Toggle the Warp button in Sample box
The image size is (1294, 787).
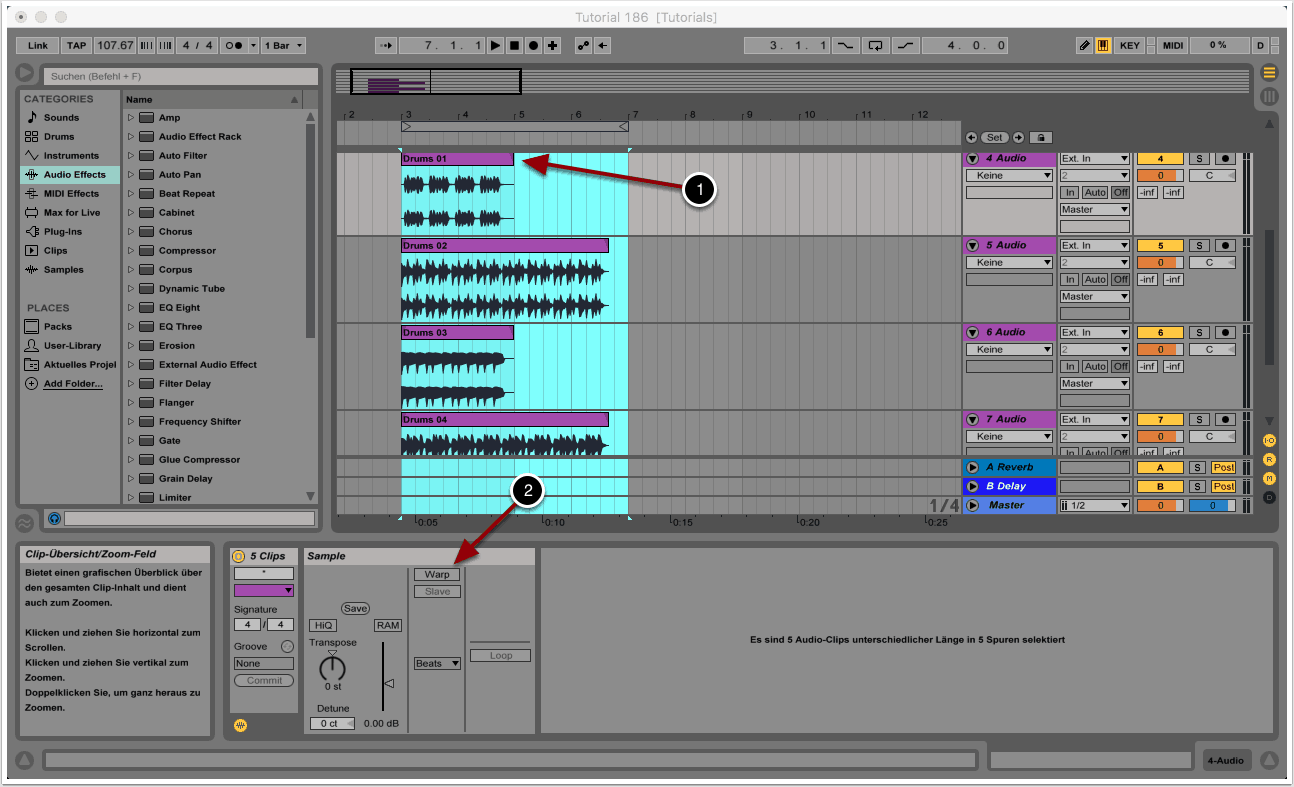437,575
